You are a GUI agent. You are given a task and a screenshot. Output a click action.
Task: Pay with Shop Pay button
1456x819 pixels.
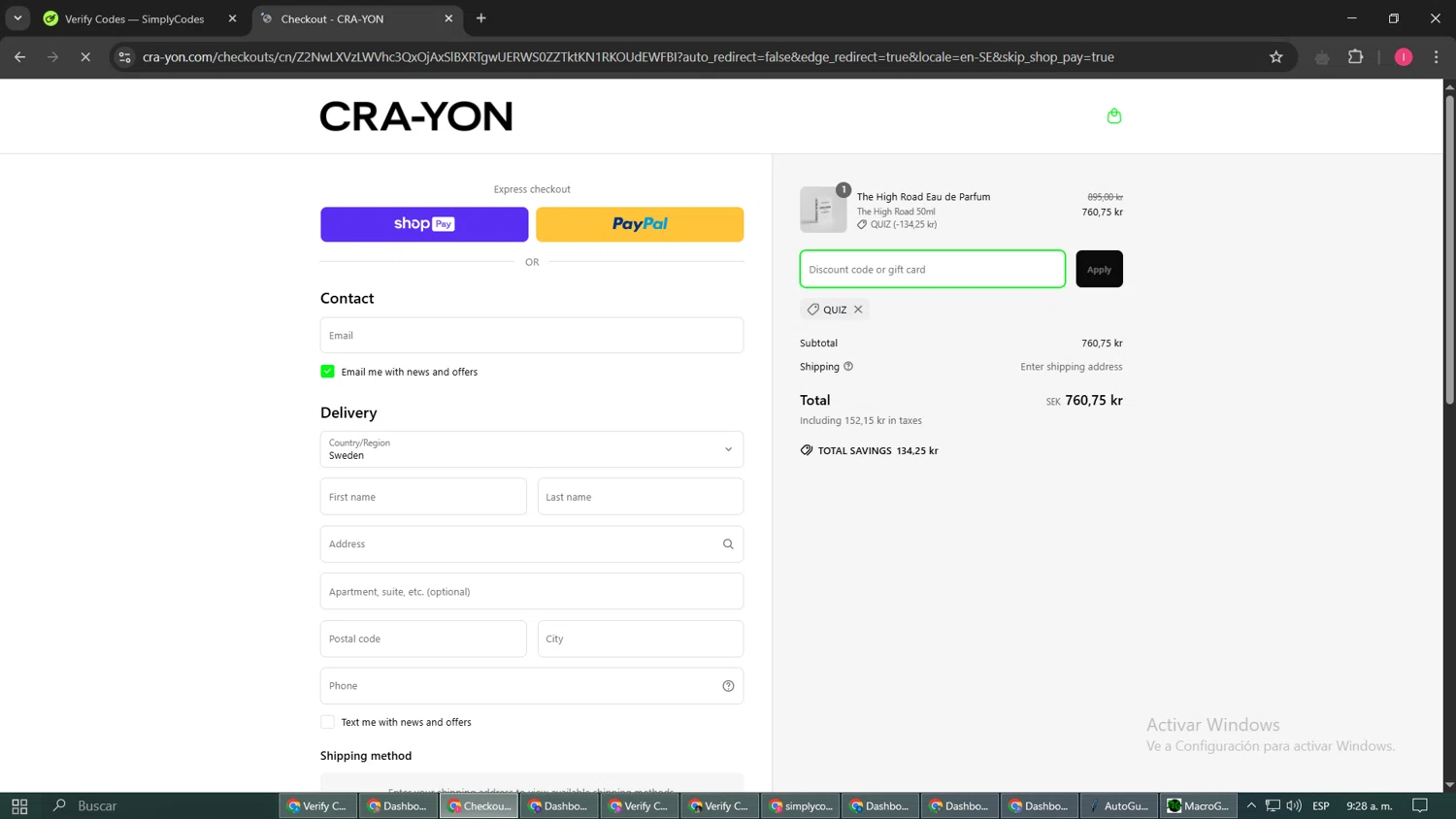point(424,224)
